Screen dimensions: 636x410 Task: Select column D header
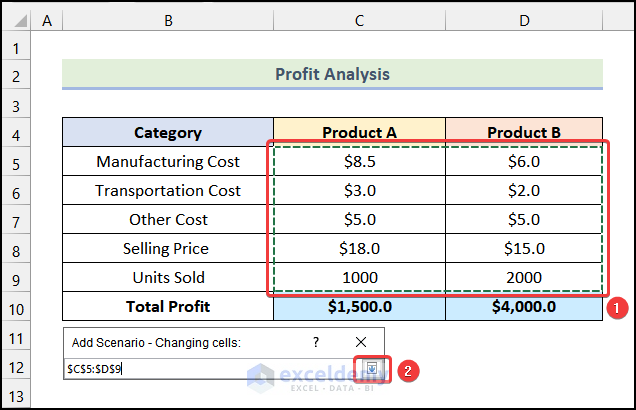point(524,18)
